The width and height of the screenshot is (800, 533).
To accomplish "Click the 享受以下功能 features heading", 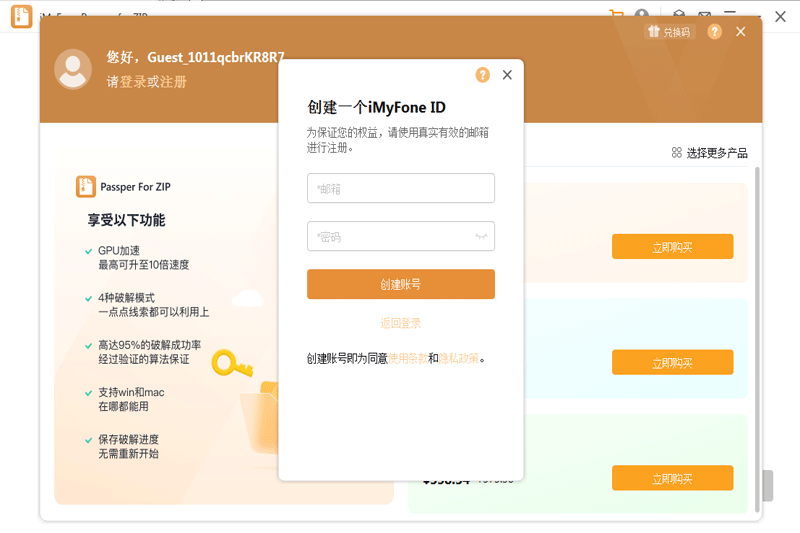I will [127, 220].
